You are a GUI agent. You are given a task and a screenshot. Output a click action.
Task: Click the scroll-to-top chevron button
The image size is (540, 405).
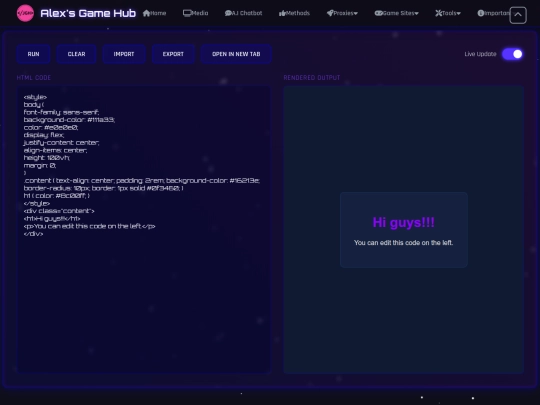click(x=518, y=15)
